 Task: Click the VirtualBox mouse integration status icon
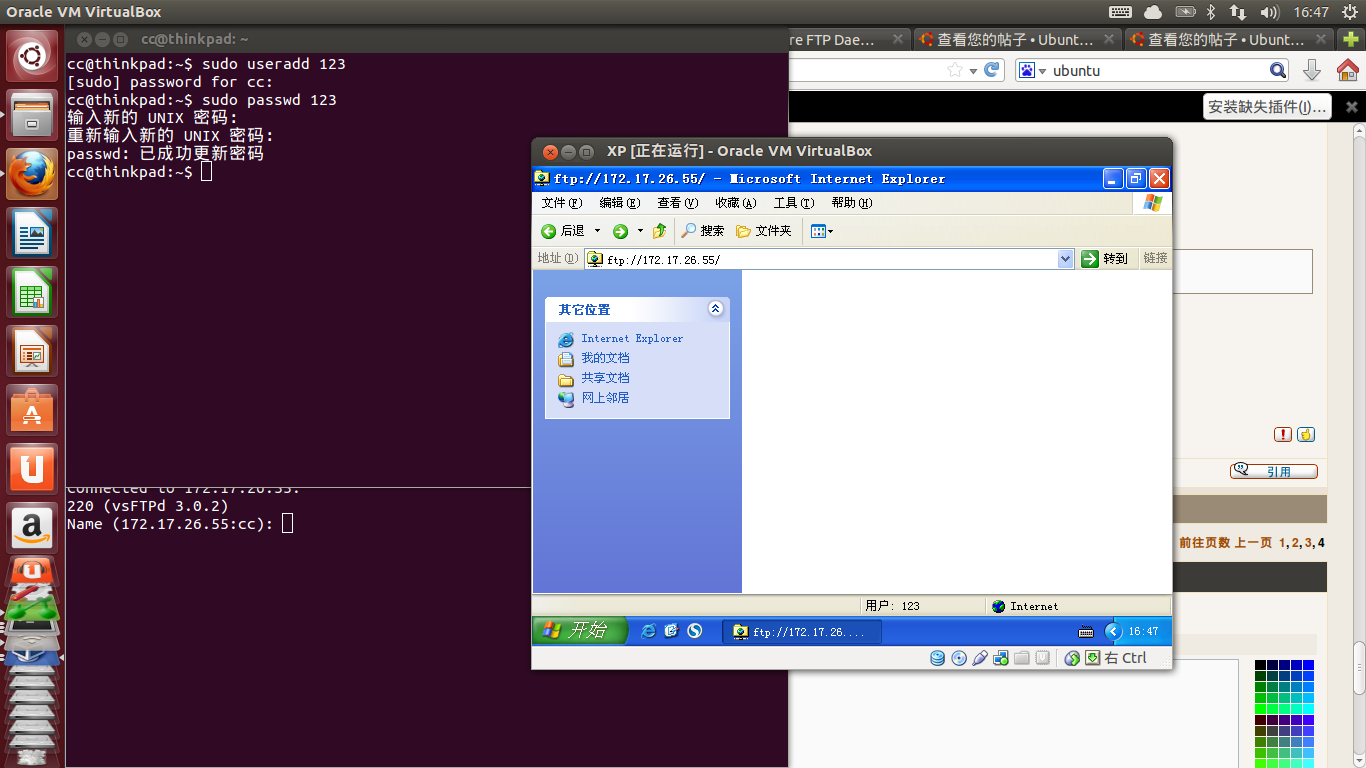point(1072,658)
